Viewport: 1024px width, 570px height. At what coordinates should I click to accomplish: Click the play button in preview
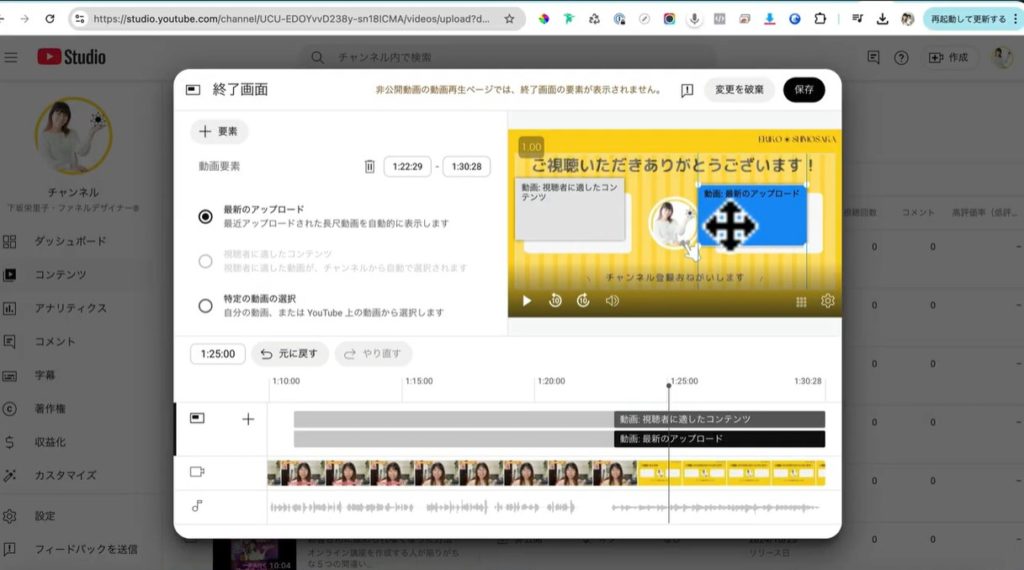tap(527, 300)
